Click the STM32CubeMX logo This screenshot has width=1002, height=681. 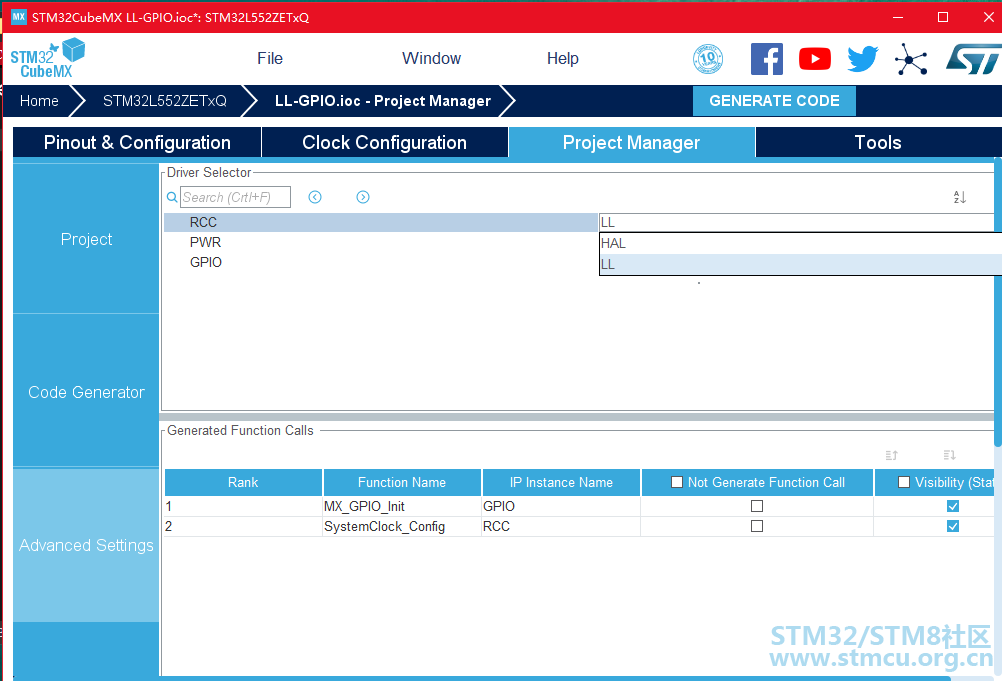pyautogui.click(x=48, y=58)
